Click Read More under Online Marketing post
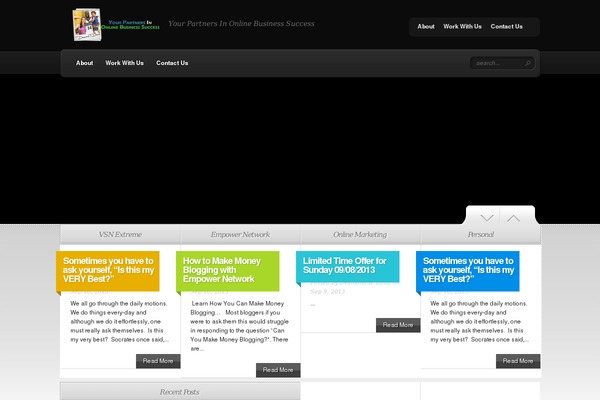Screen dimensions: 600x400 [398, 325]
